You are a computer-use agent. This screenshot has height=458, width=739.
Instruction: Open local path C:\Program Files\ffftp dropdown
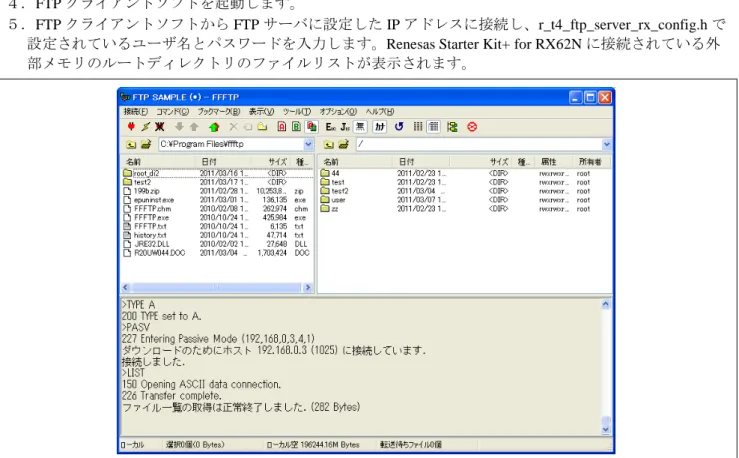[308, 144]
